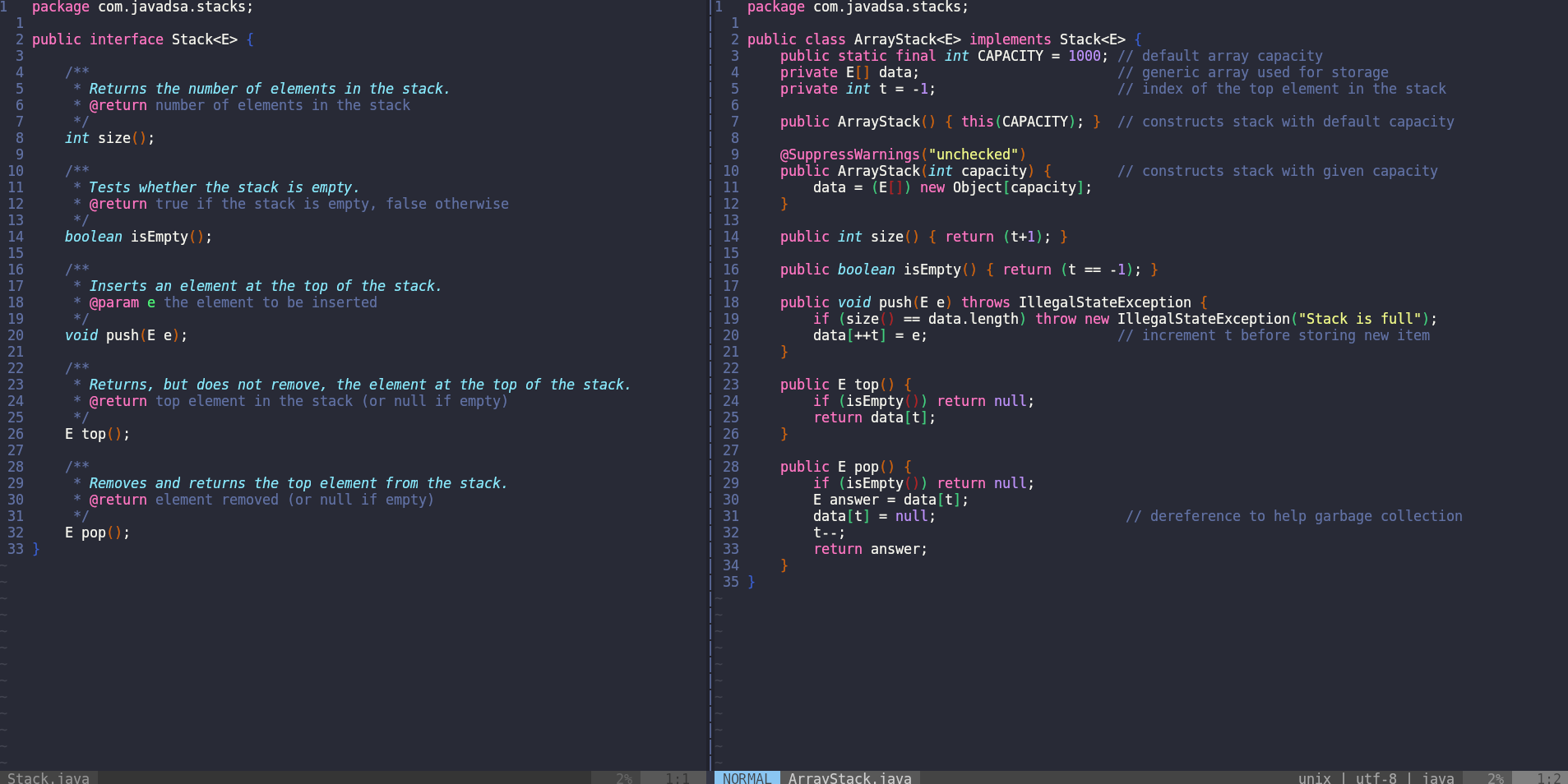Click 'constructs stack with default capacity' comment
The image size is (1568, 784).
coord(1286,122)
